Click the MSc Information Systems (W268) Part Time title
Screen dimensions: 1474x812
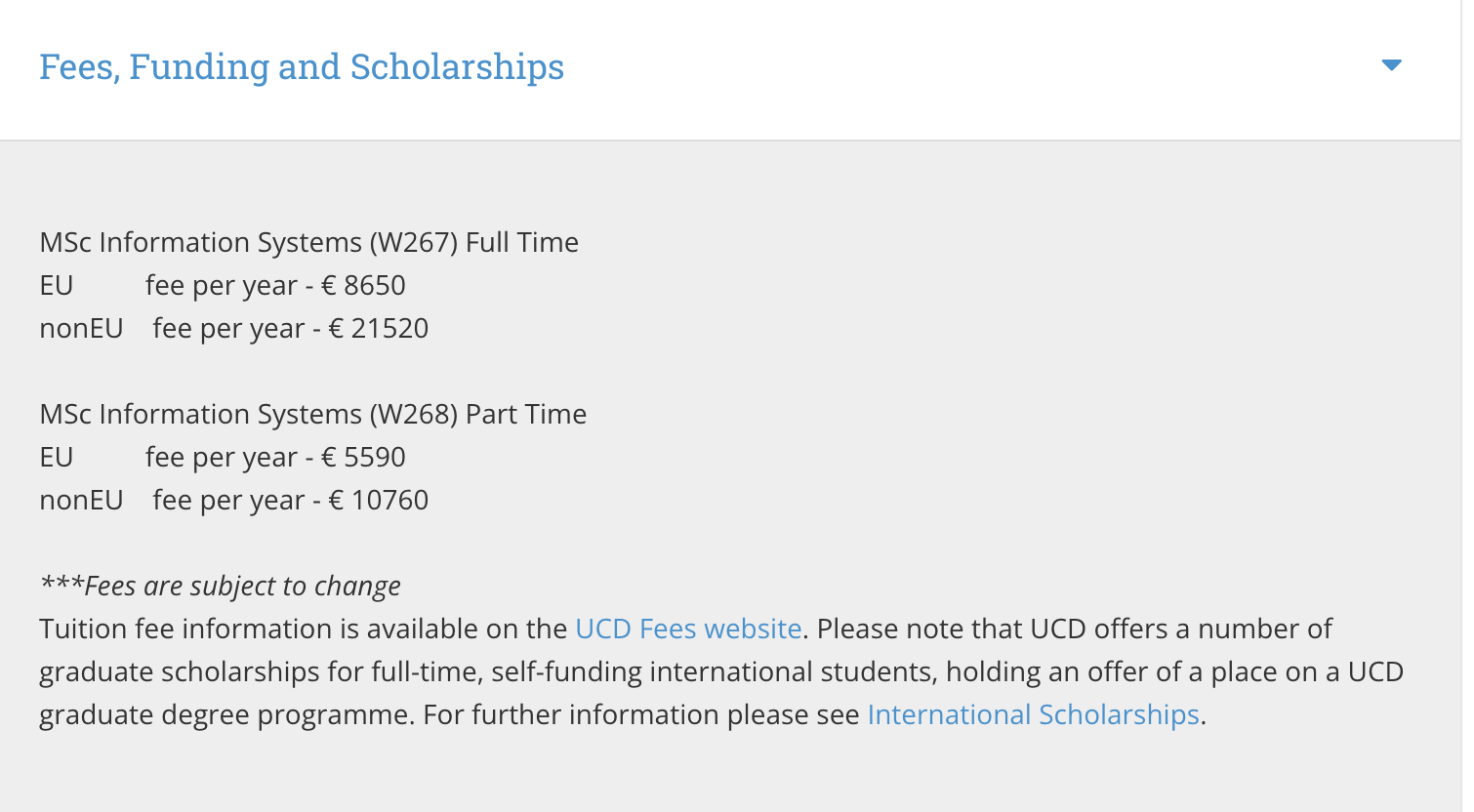click(312, 414)
